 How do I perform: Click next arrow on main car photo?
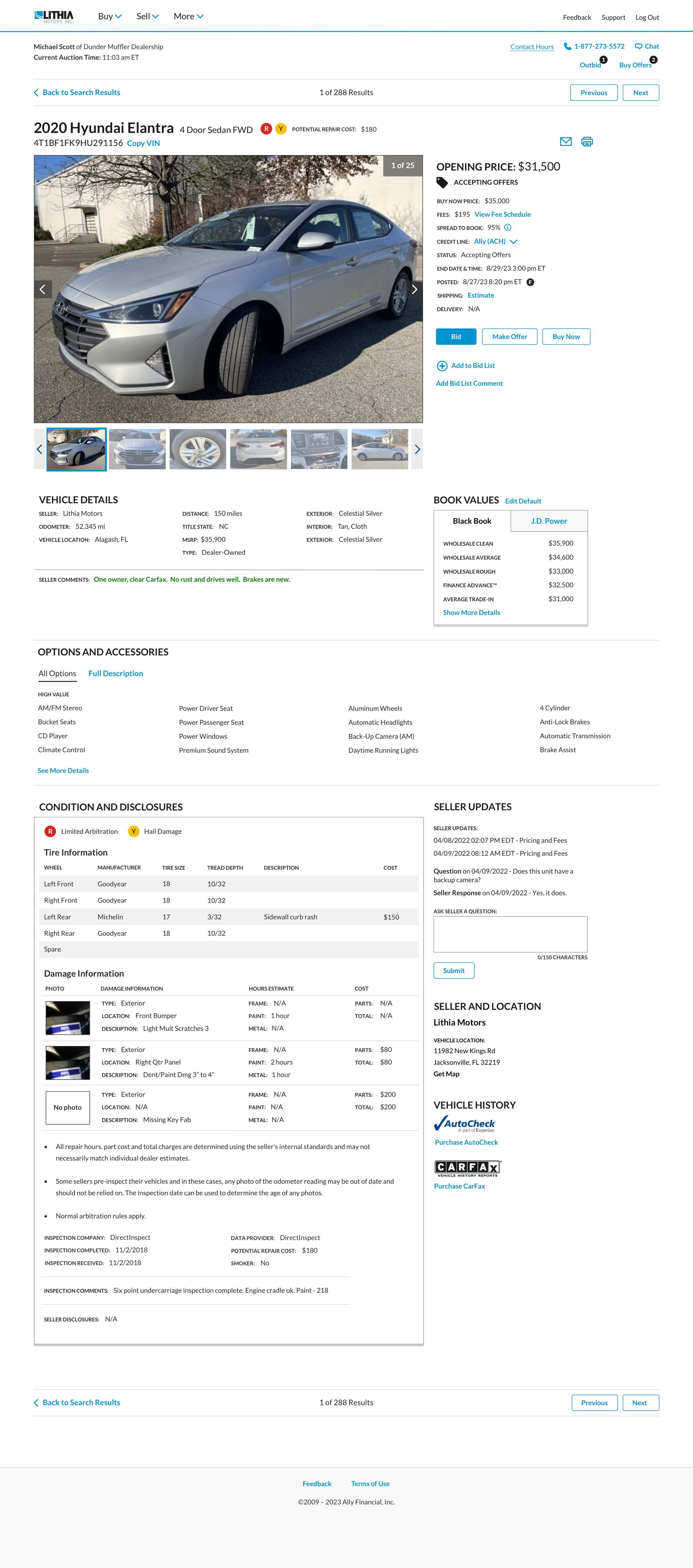414,289
